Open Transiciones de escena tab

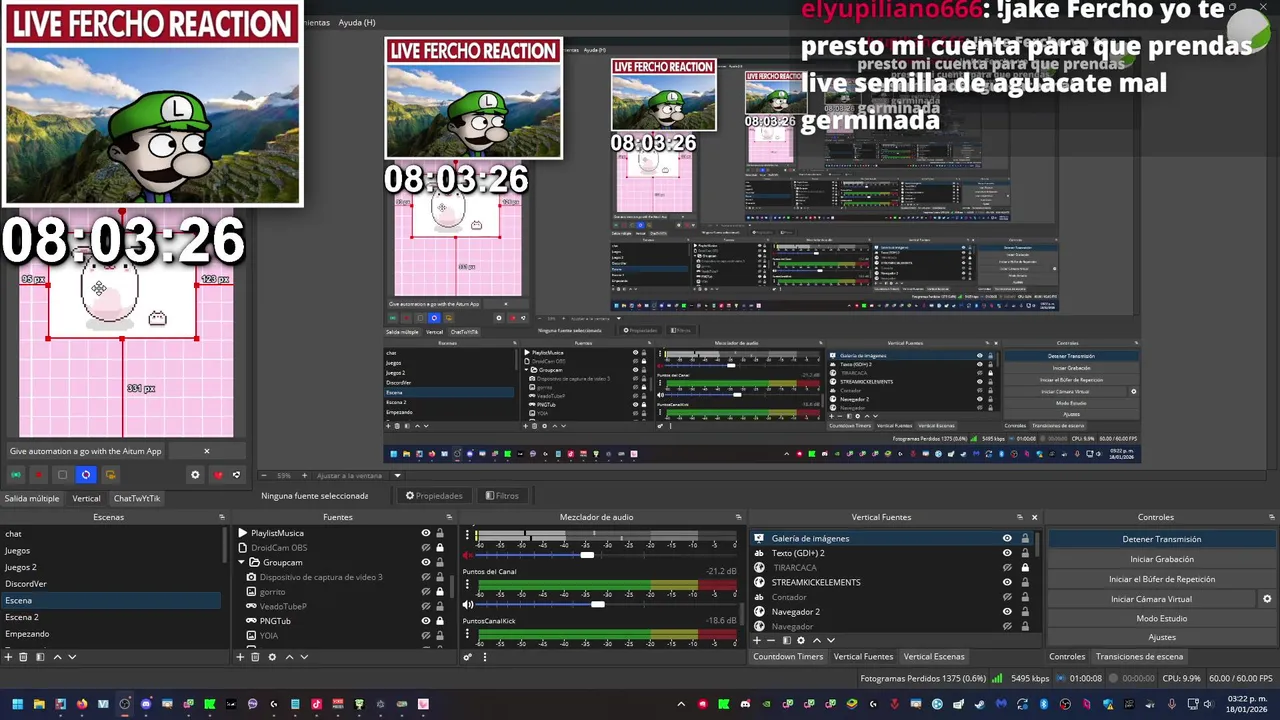pyautogui.click(x=1139, y=657)
